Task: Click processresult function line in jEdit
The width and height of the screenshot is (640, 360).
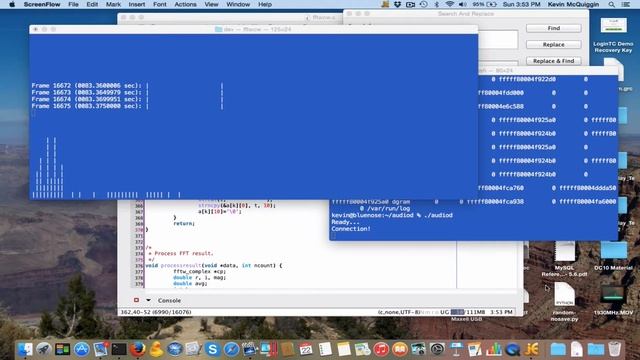Action: pos(214,265)
